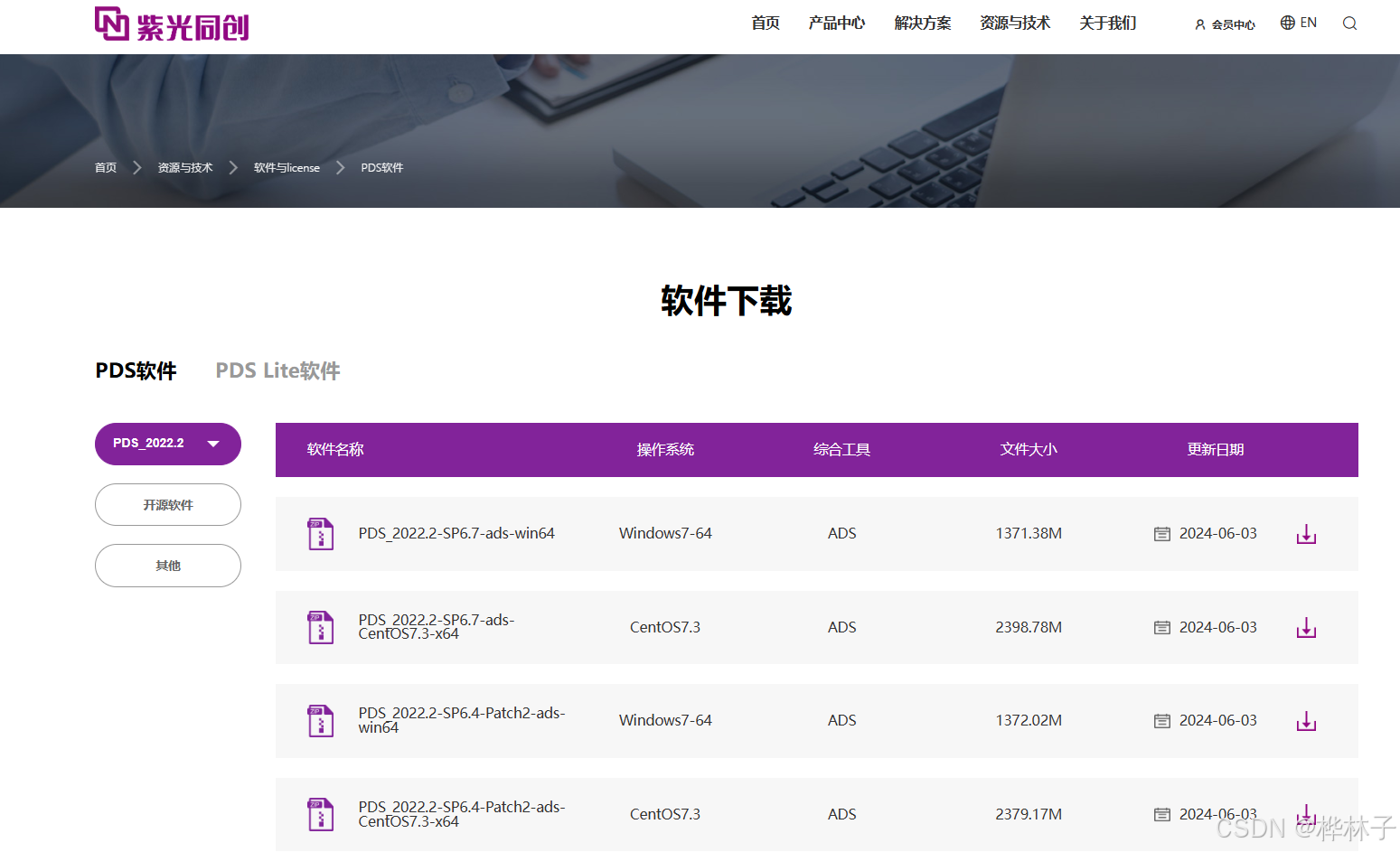The width and height of the screenshot is (1400, 852).
Task: Click file name PDS_2022.2-SP6.7-ads-CentOS7.3-x64
Action: coord(437,627)
